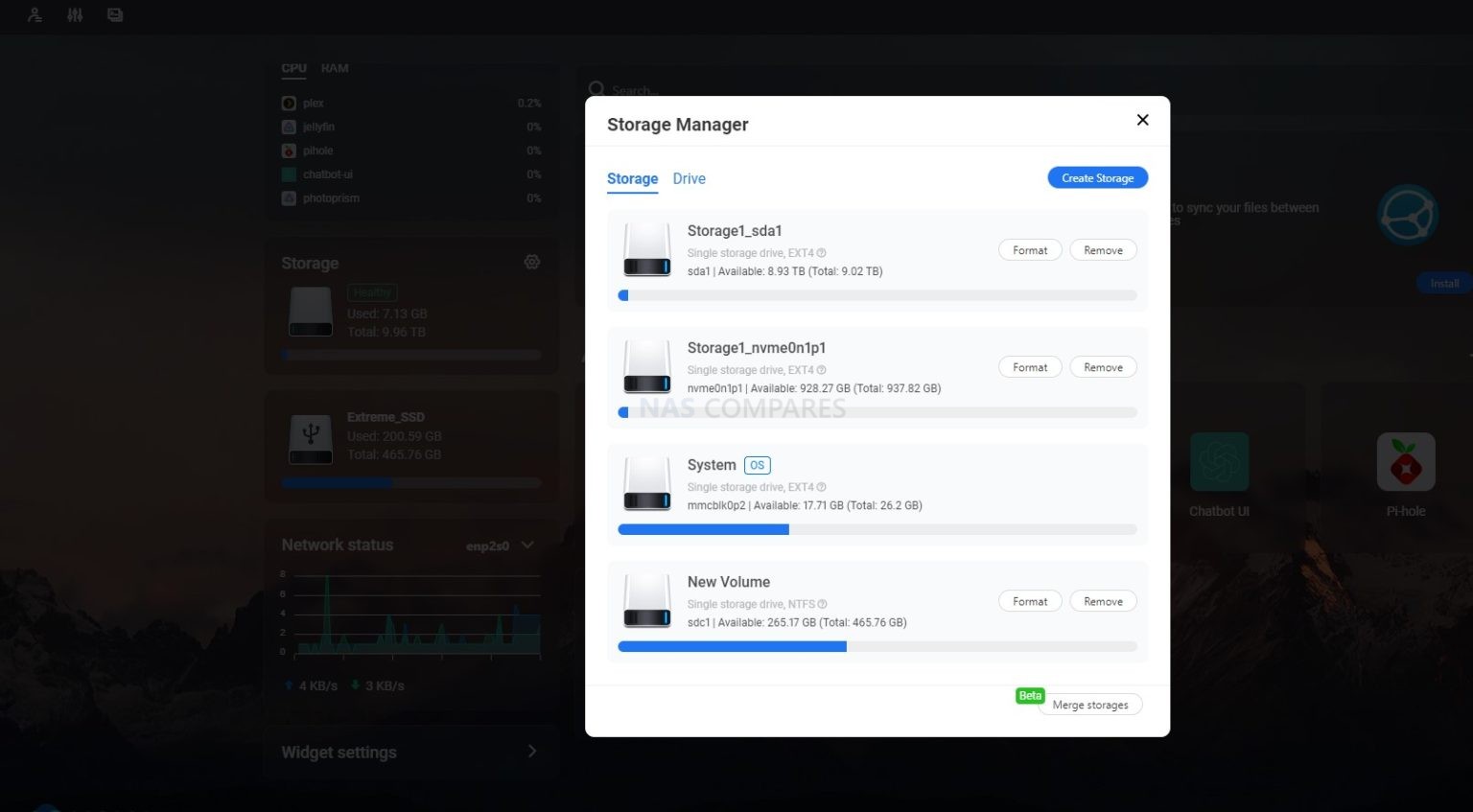Click the settings sliders icon in top bar
1473x812 pixels.
(x=75, y=15)
